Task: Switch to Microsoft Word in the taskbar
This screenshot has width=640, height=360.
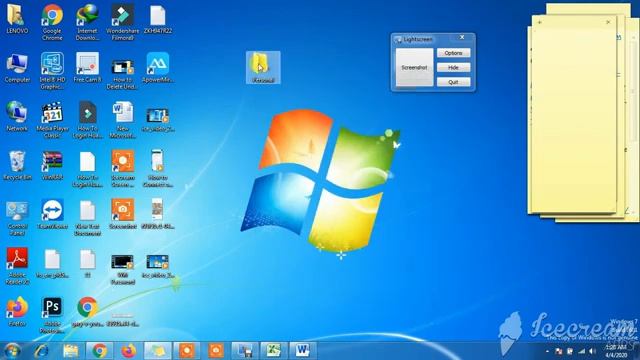Action: pos(302,351)
